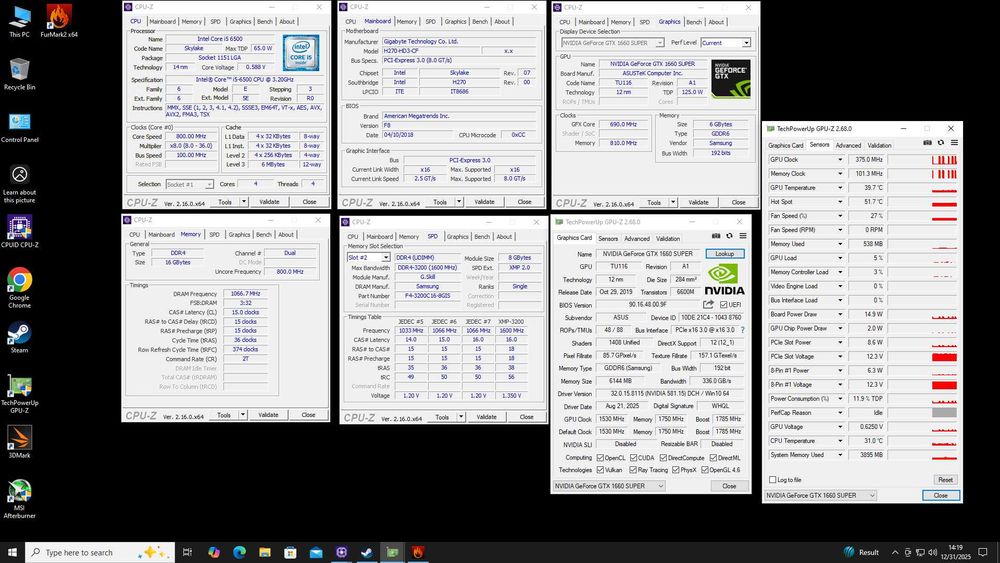Toggle the OpenCL checkbox
This screenshot has height=563, width=1000.
[x=600, y=458]
